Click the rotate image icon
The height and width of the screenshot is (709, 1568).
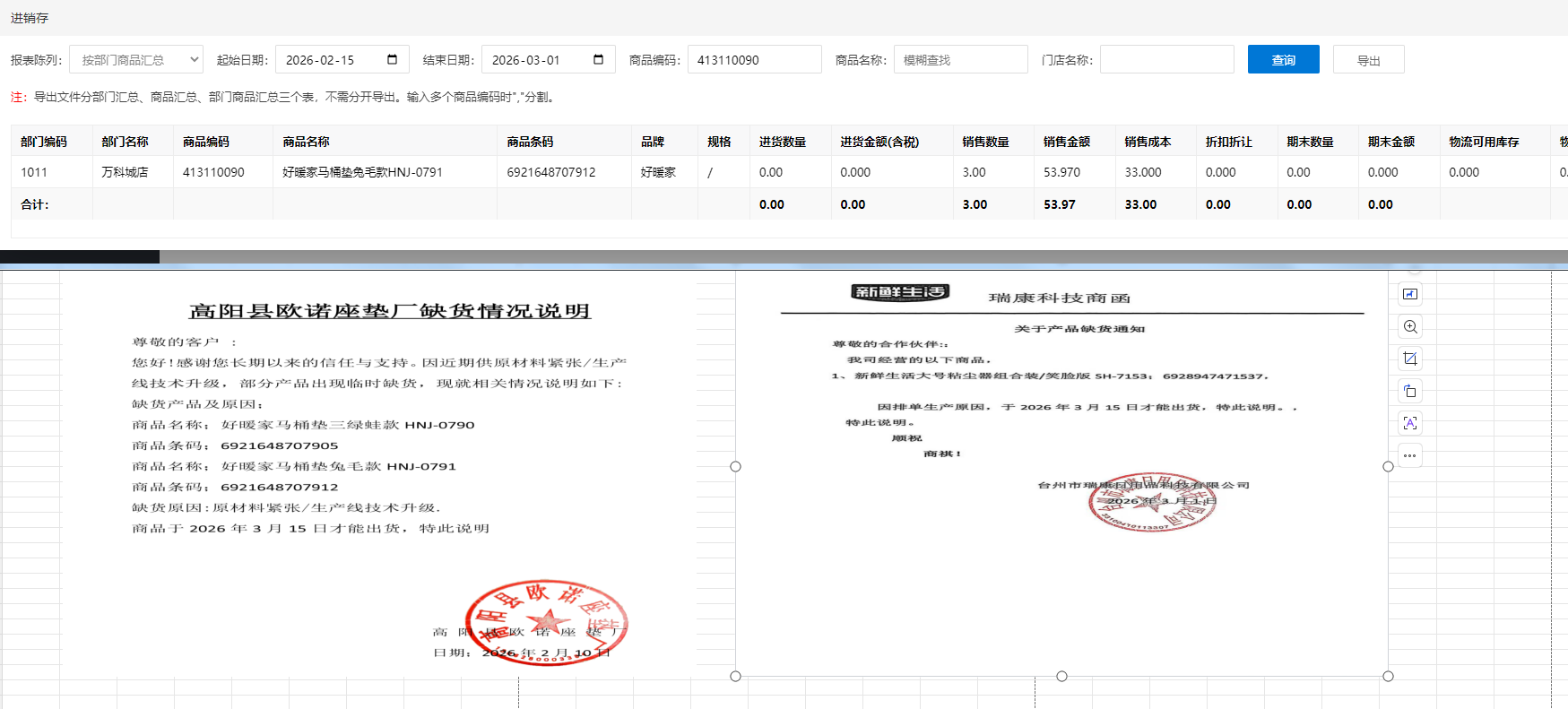click(1410, 391)
